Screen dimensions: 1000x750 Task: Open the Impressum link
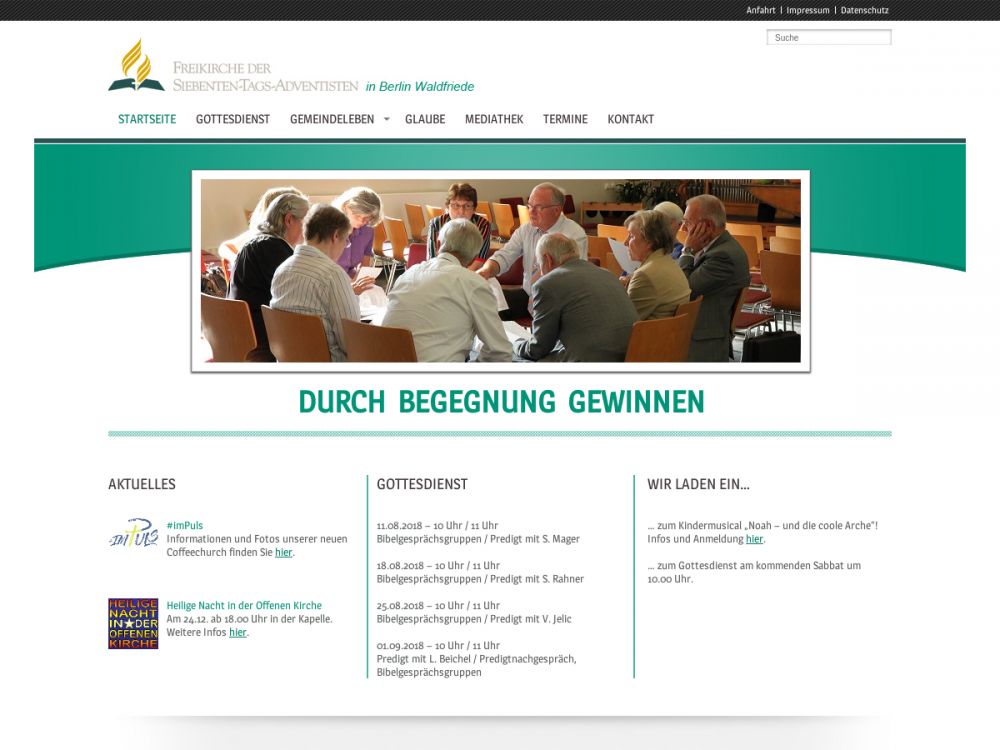[808, 10]
